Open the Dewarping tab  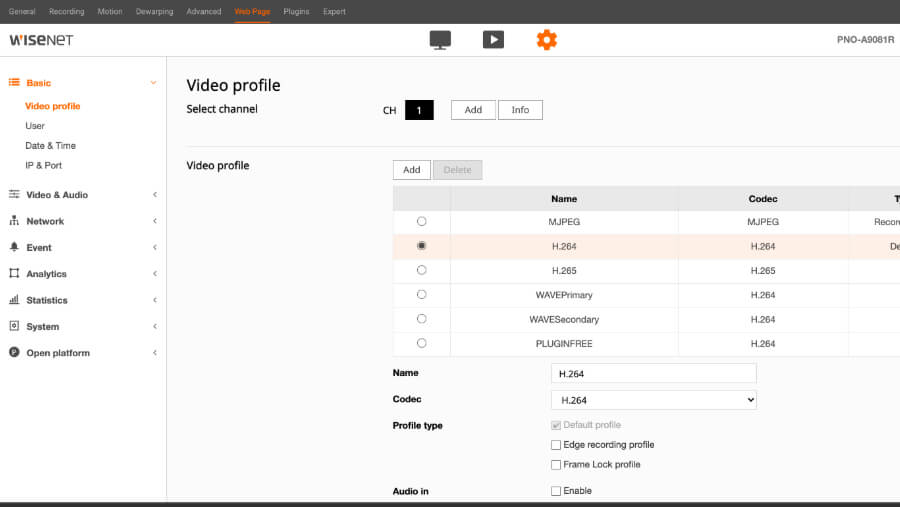[x=153, y=12]
